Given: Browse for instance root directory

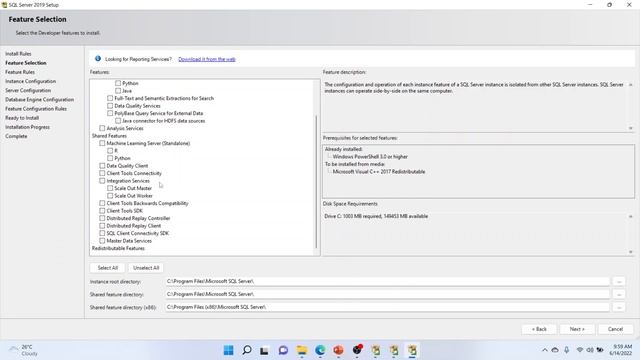Looking at the screenshot, I should 619,281.
